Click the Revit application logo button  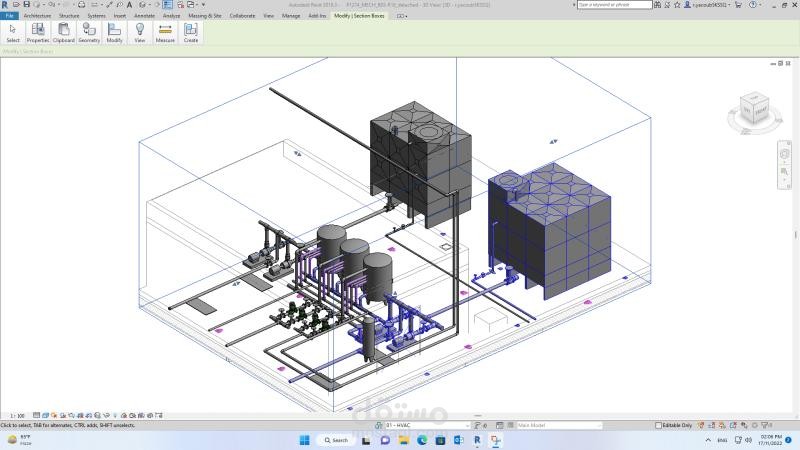coord(5,5)
